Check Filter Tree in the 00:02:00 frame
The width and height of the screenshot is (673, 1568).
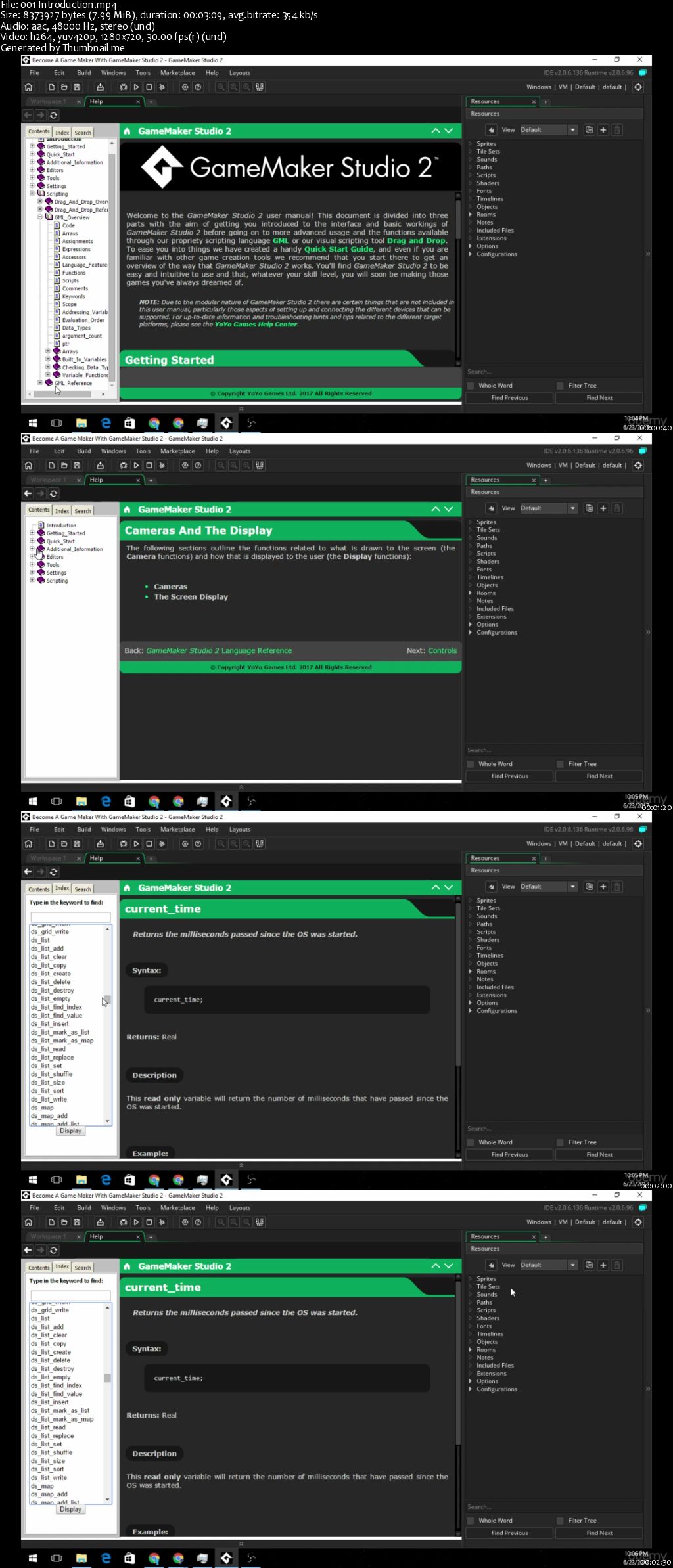(560, 1142)
